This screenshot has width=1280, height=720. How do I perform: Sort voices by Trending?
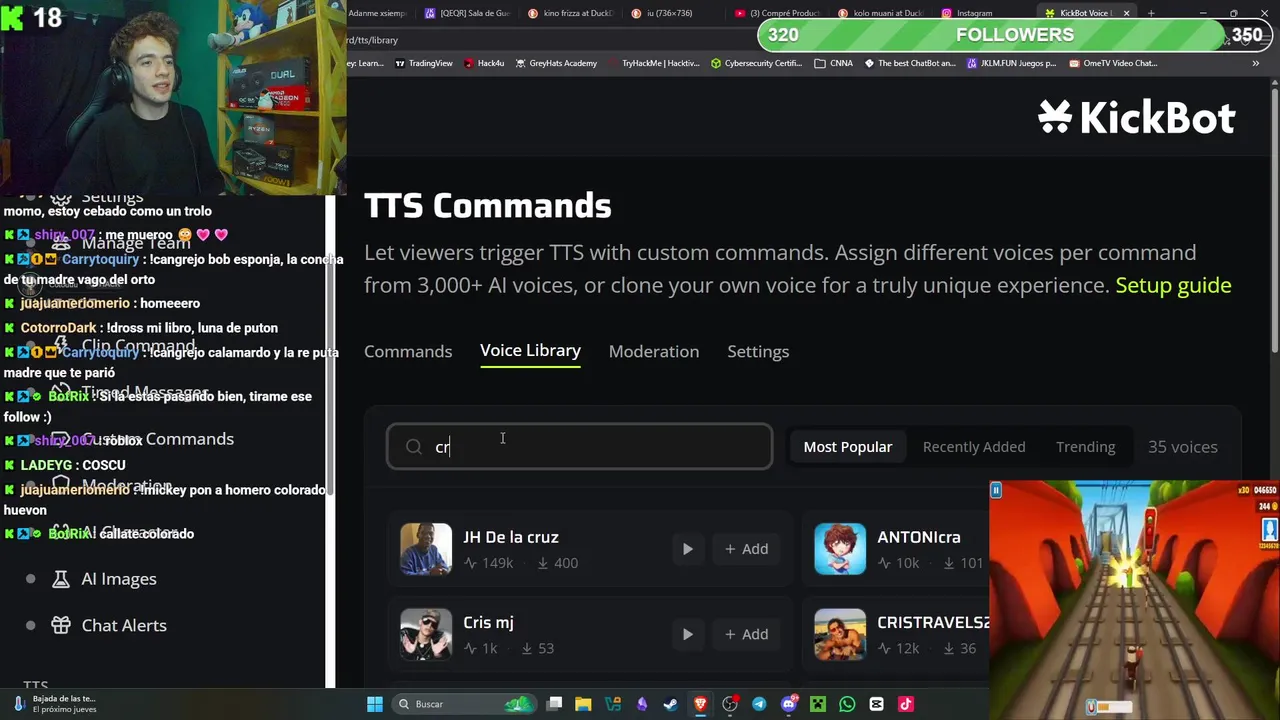(1085, 447)
